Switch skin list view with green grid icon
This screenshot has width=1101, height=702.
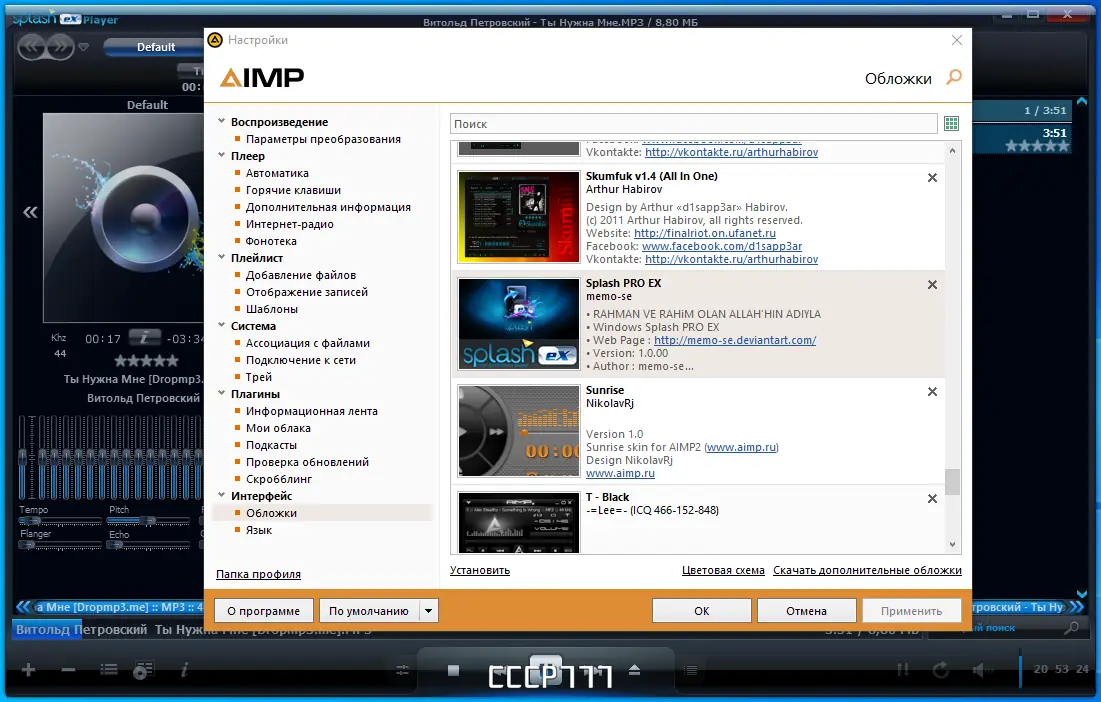point(951,124)
